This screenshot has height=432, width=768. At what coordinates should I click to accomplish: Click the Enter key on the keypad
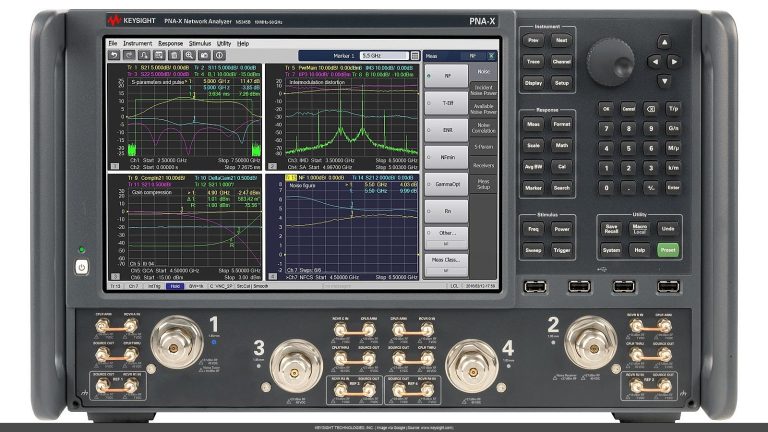673,188
